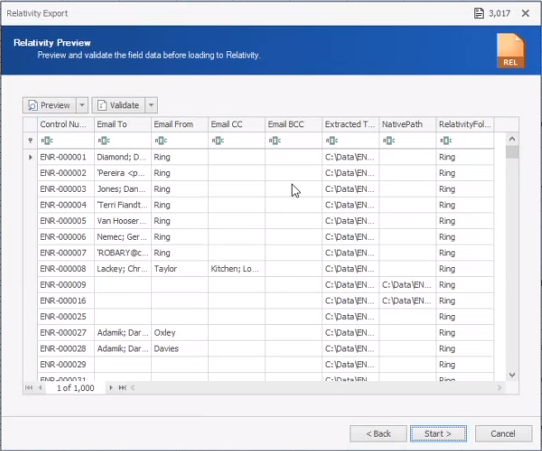The width and height of the screenshot is (542, 451).
Task: Sort by the Control Number column header
Action: tap(66, 124)
